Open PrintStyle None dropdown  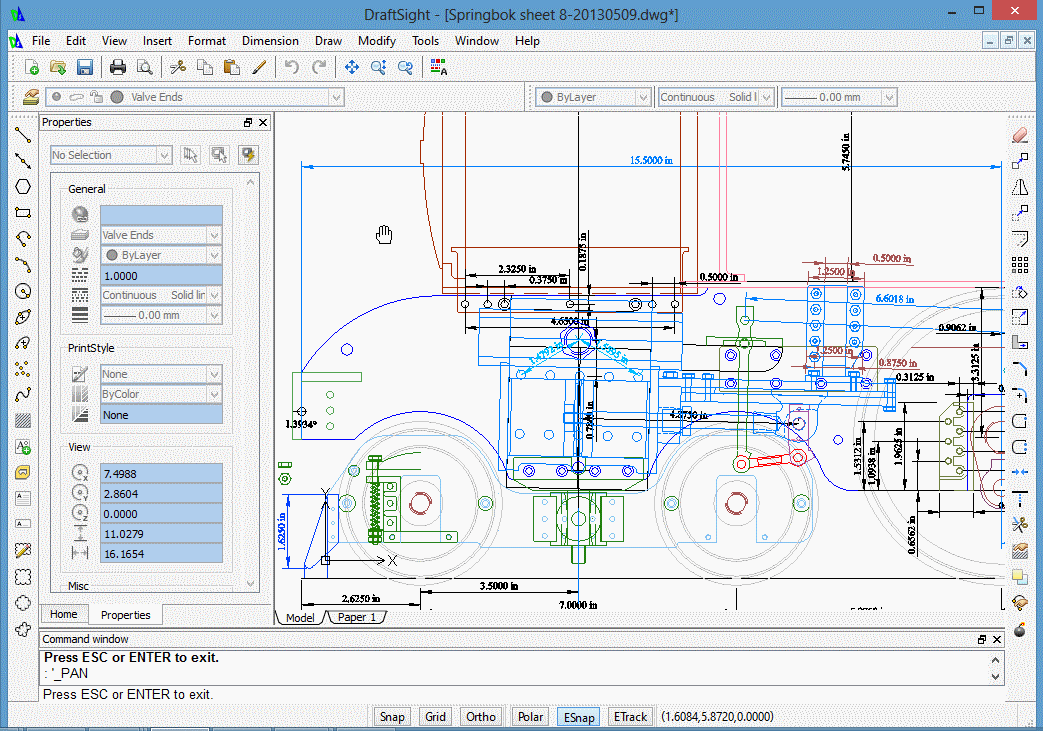[161, 374]
